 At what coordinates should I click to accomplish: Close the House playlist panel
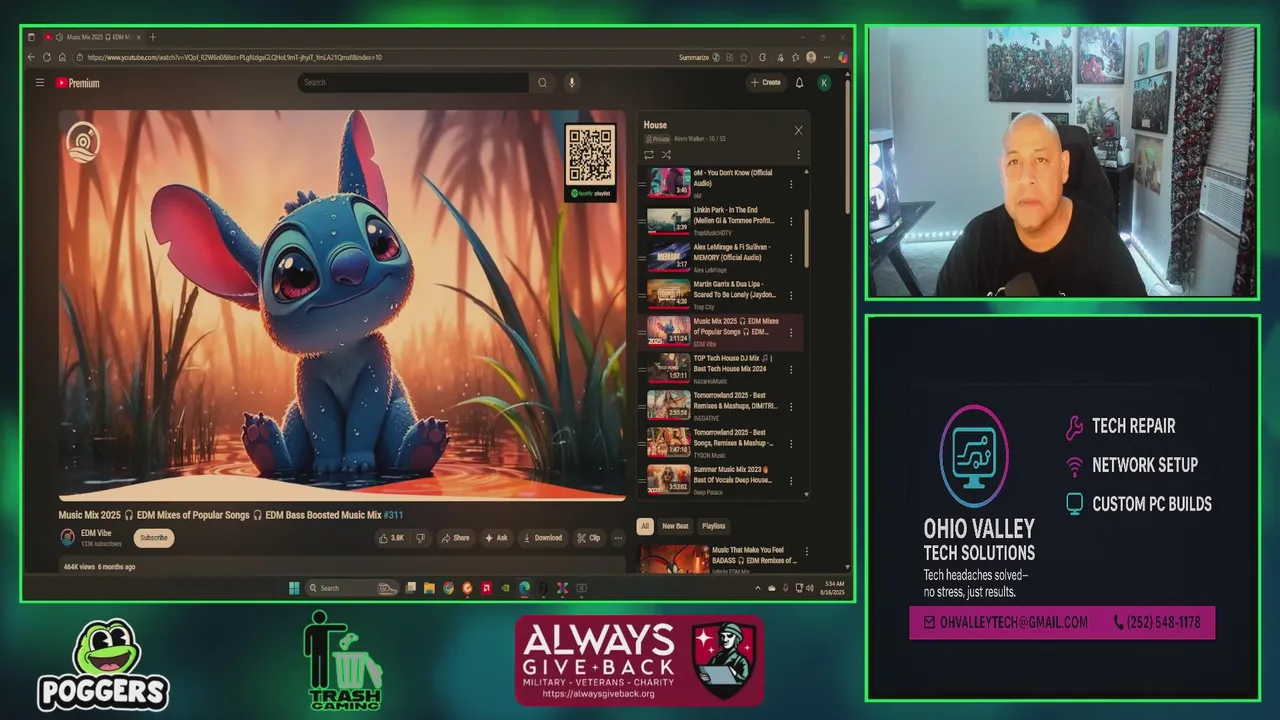coord(798,130)
